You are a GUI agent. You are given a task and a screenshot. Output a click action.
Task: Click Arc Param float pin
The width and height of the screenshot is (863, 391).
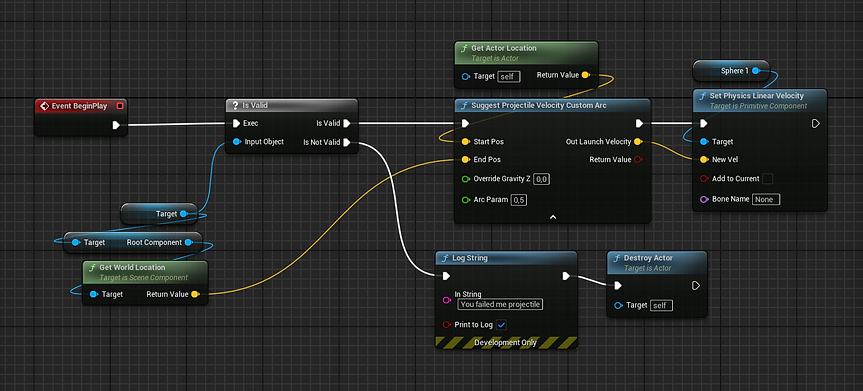click(x=466, y=200)
